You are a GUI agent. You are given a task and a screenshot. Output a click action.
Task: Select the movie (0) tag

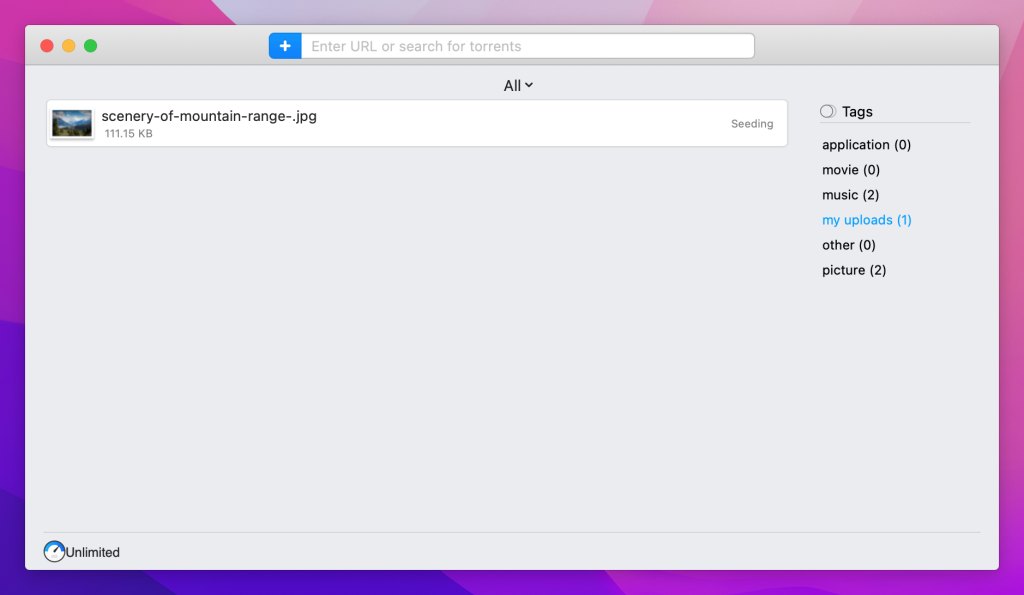tap(851, 170)
